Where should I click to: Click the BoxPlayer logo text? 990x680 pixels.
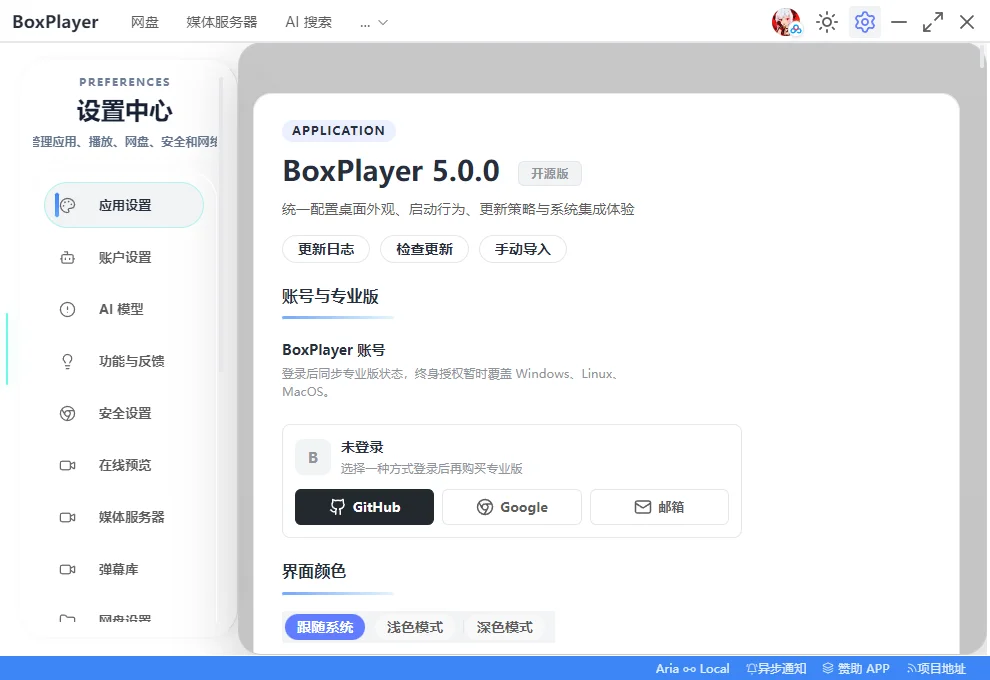click(x=56, y=22)
